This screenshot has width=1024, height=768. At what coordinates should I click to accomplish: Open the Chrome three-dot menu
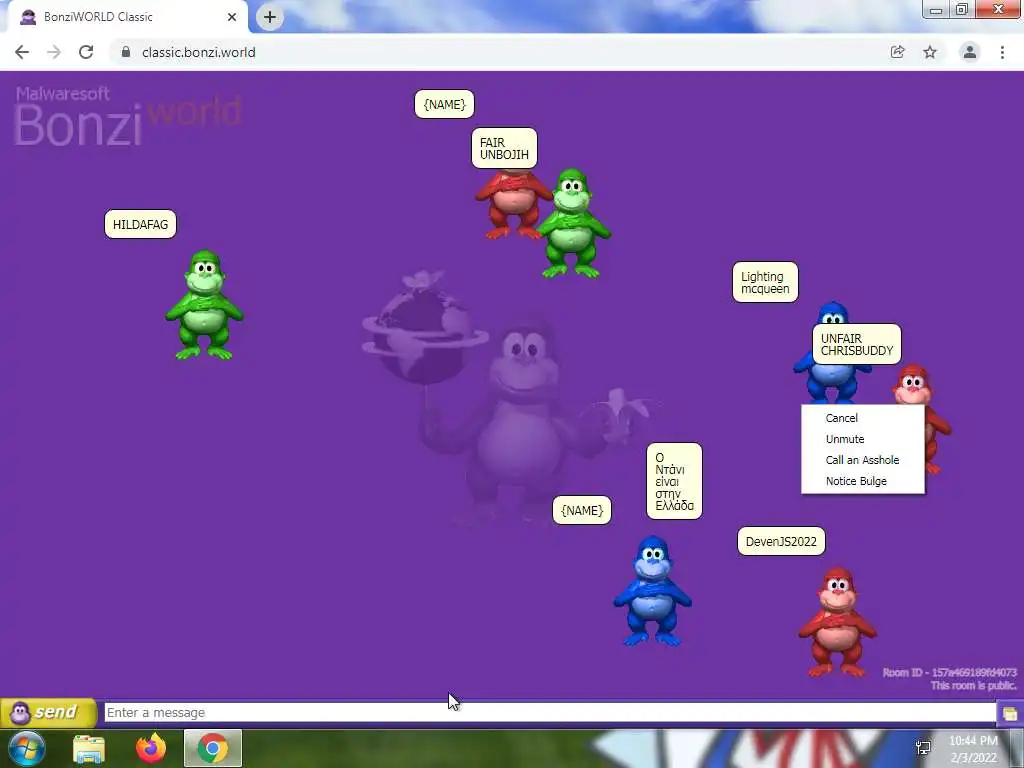coord(1002,52)
